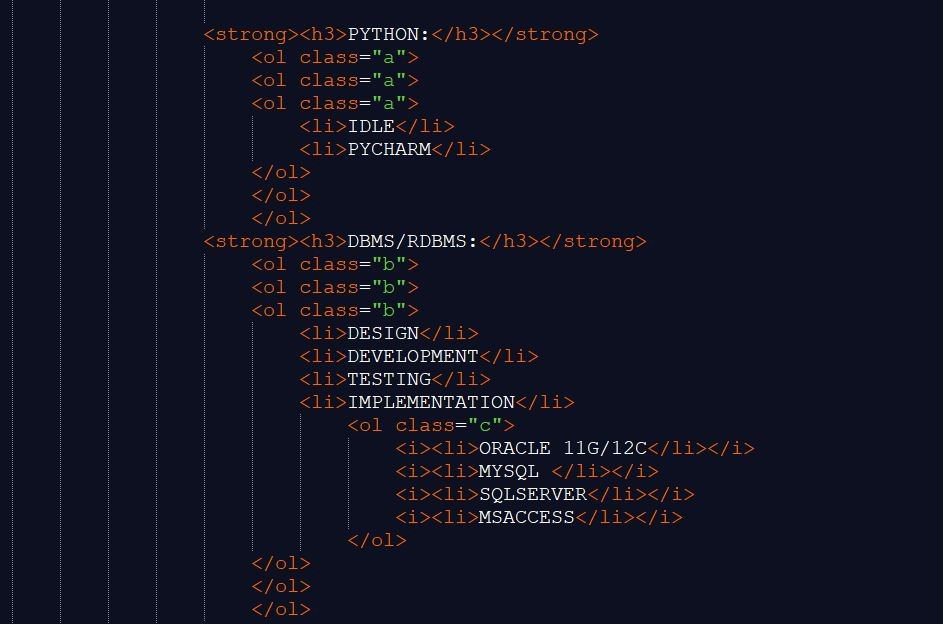Click the MYSQL list item text

coord(509,472)
